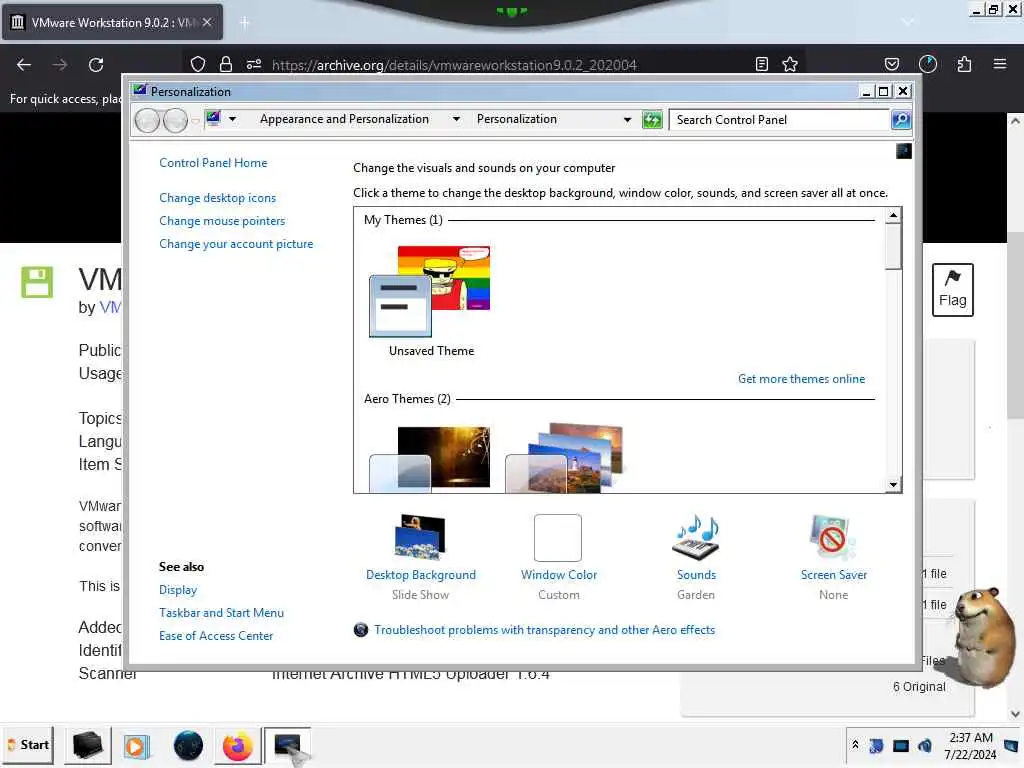Click the Search Control Panel magnifier button
The height and width of the screenshot is (768, 1024).
pyautogui.click(x=901, y=120)
